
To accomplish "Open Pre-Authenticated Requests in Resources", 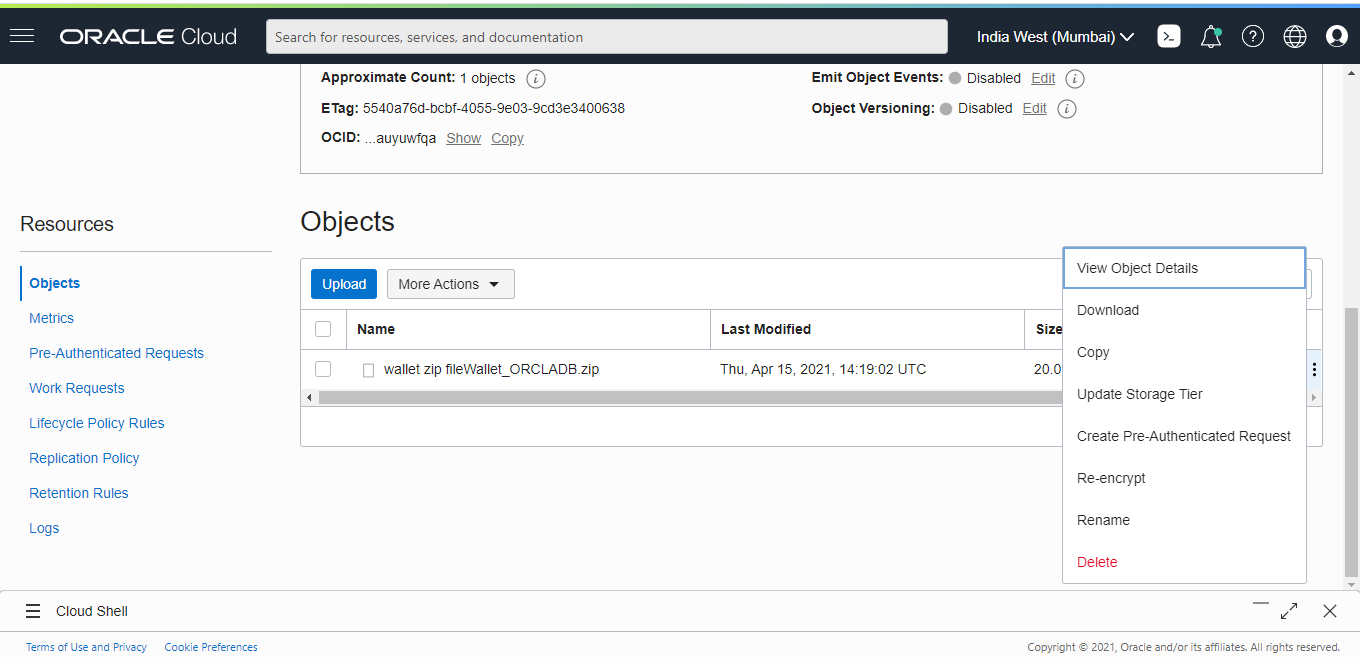I will [117, 353].
